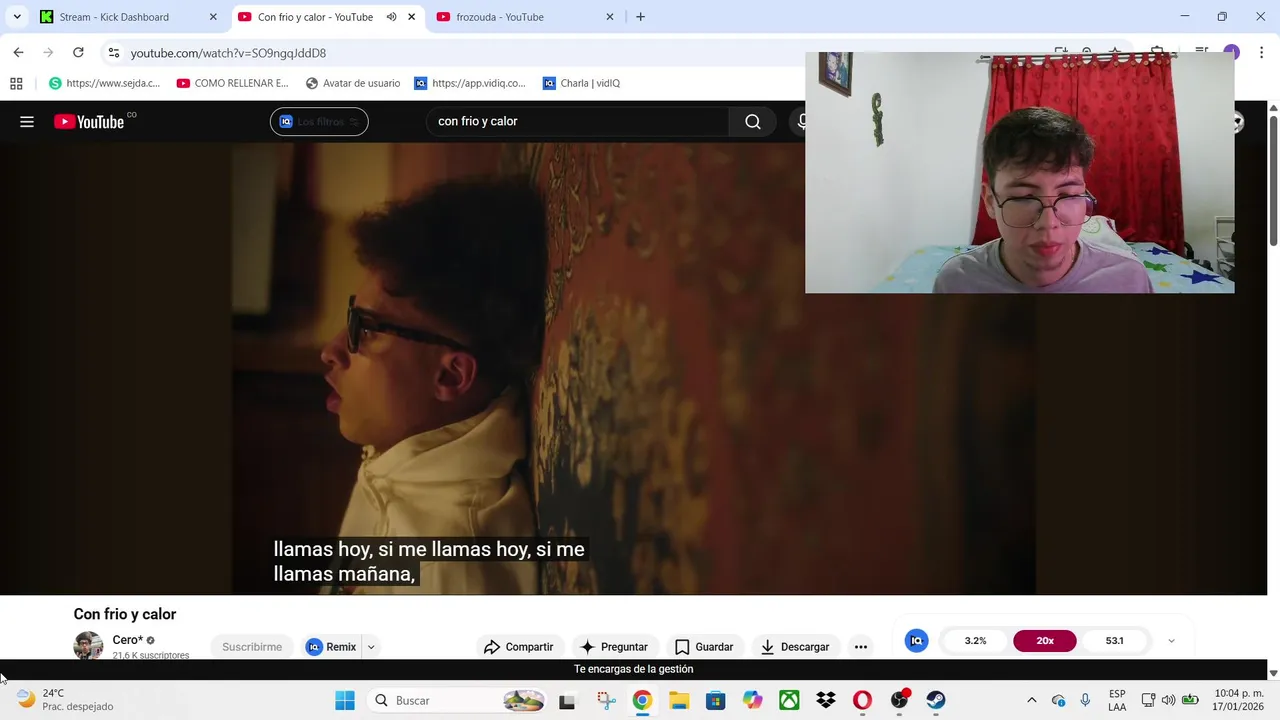
Task: Save video with Guardar button
Action: pyautogui.click(x=704, y=647)
